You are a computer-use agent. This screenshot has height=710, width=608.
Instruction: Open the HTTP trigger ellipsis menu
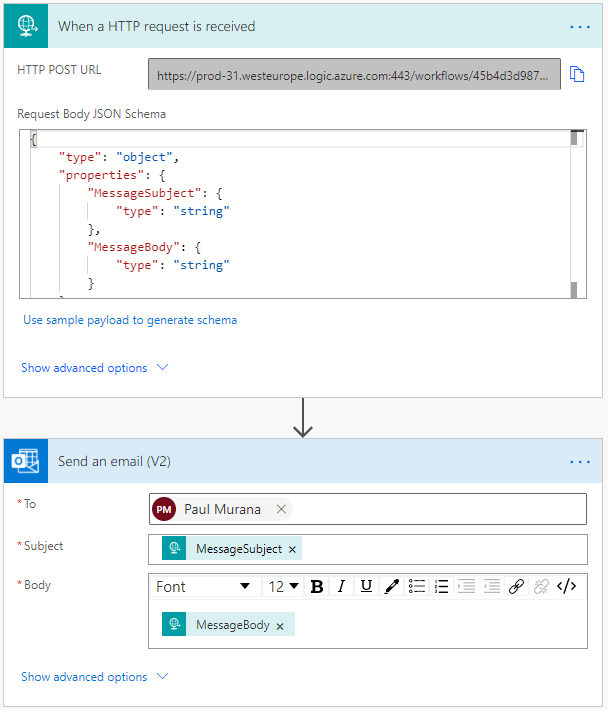point(579,27)
